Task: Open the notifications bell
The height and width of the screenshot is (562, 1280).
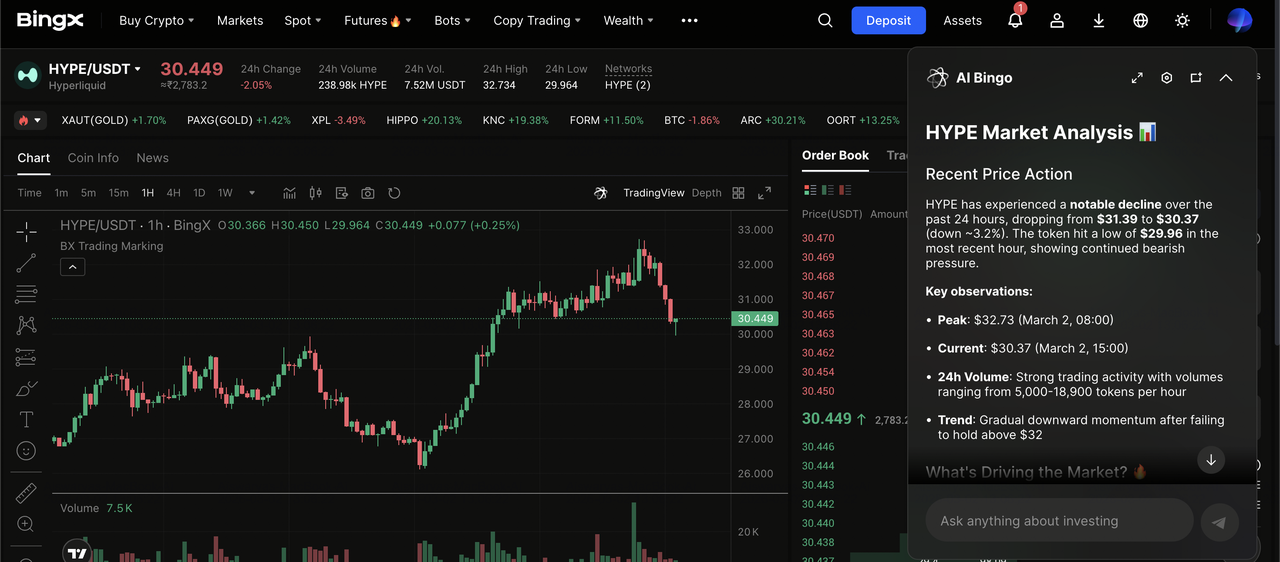Action: [1015, 20]
